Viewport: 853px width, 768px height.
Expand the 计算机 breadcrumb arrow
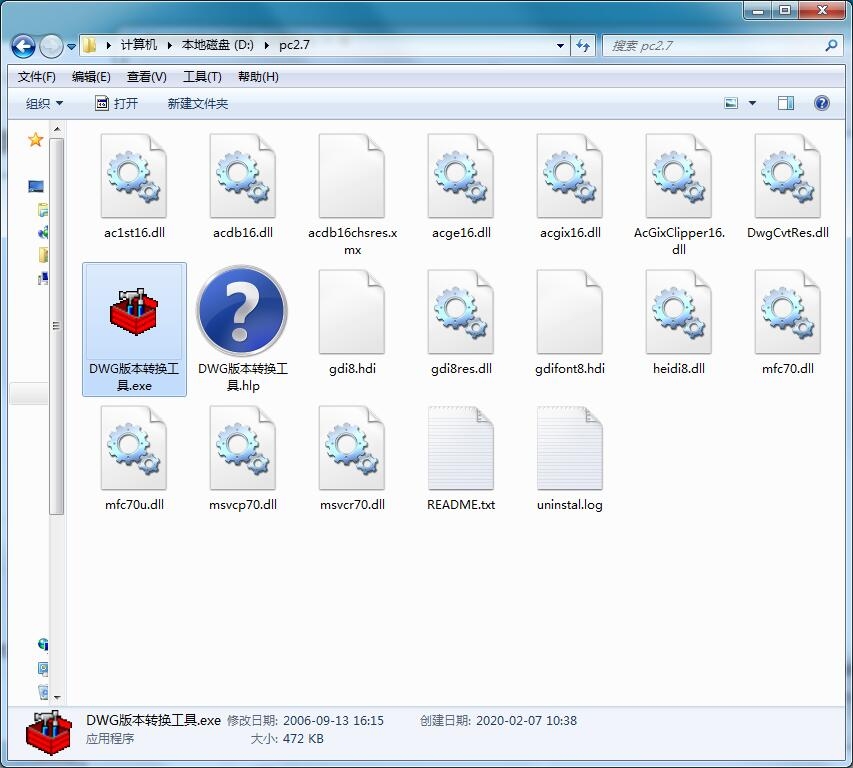[x=170, y=45]
